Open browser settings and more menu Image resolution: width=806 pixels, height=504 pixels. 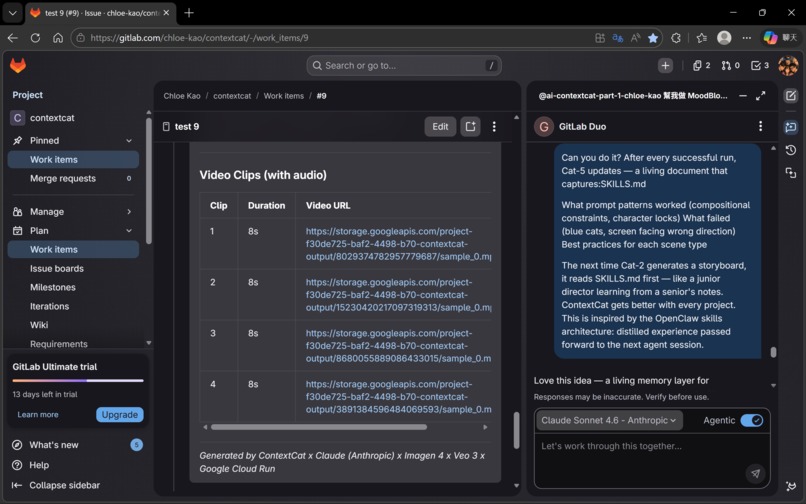coord(746,38)
